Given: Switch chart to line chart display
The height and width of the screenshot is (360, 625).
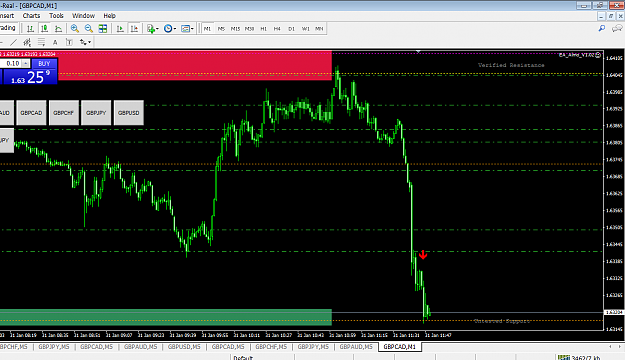Looking at the screenshot, I should pyautogui.click(x=58, y=29).
